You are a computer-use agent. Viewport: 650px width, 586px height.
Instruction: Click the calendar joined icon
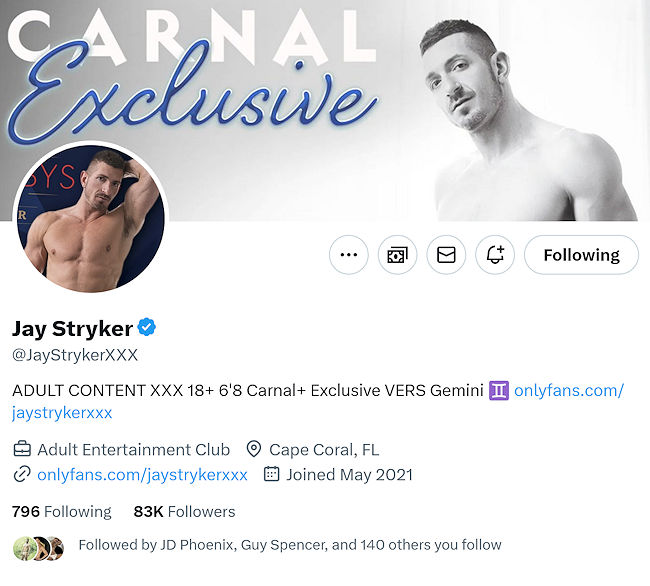271,474
